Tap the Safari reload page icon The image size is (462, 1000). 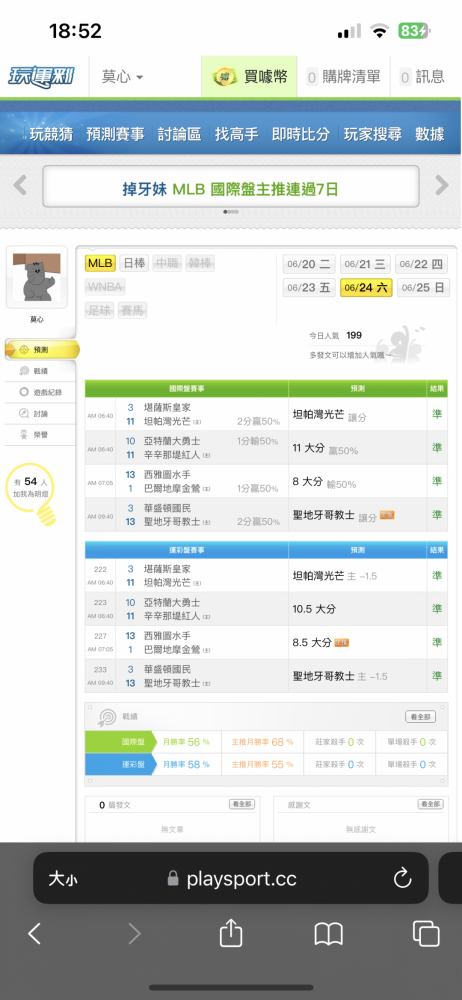click(402, 879)
